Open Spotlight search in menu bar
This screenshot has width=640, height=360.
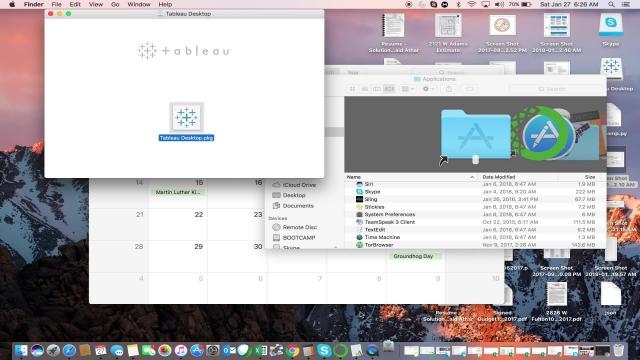point(611,4)
